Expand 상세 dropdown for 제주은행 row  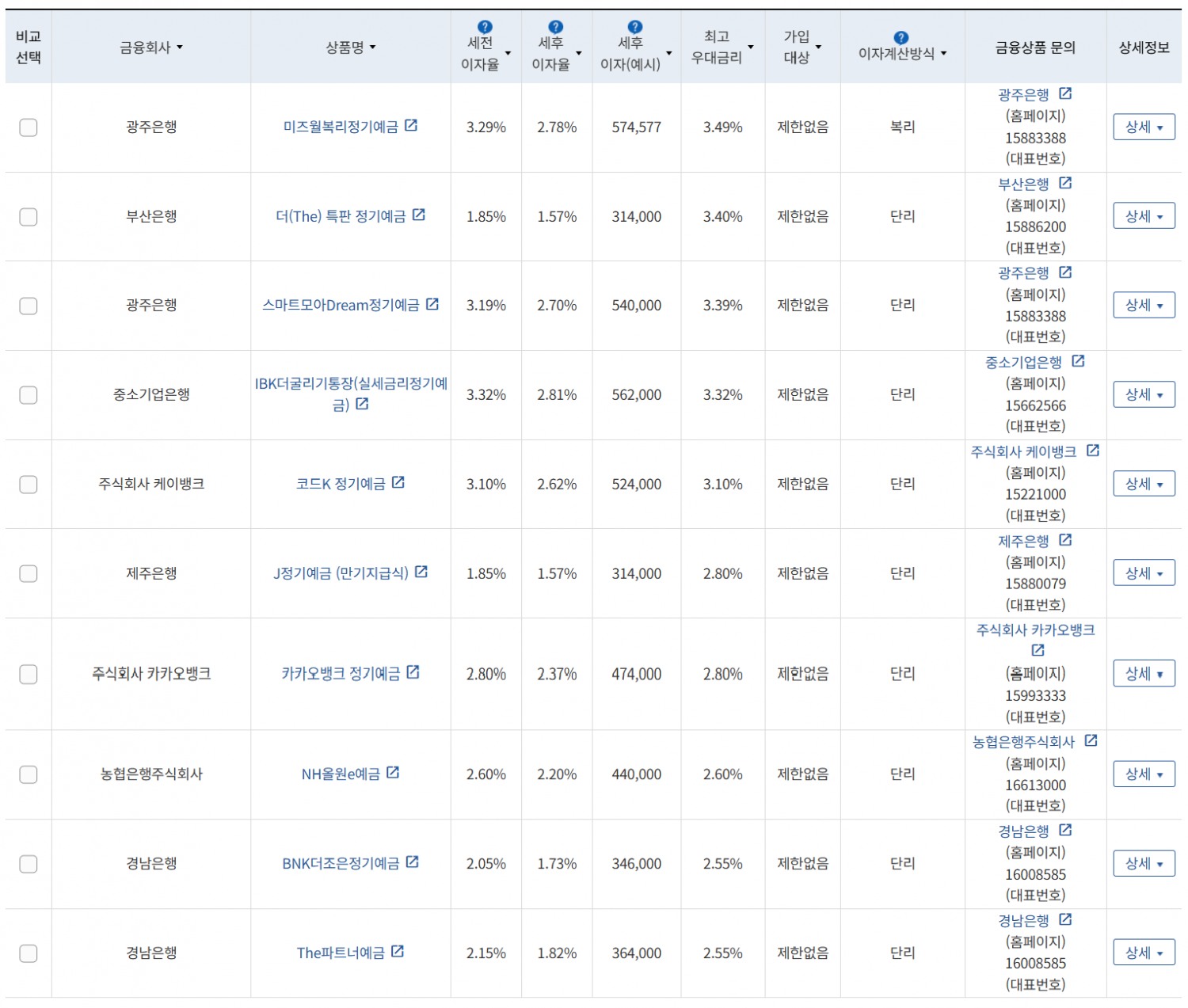1144,573
